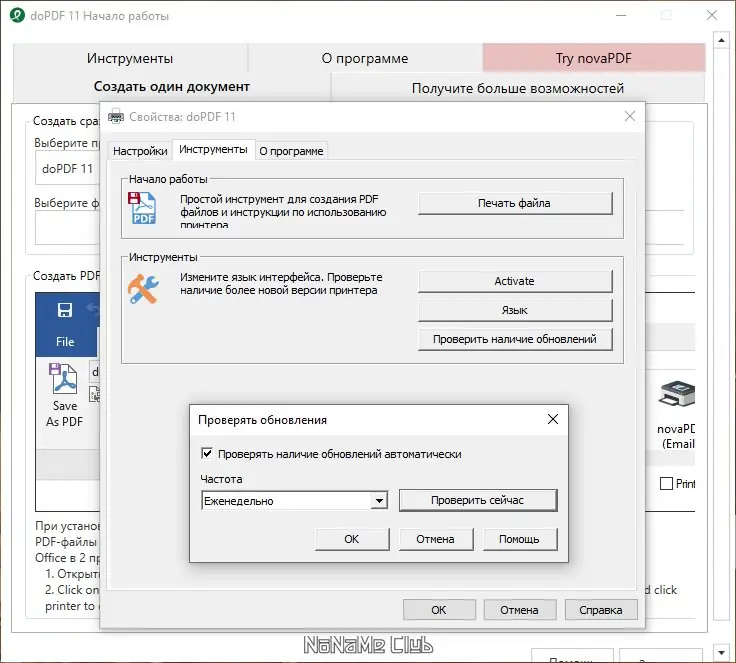Open the О программе tab in Properties dialog

pos(291,151)
